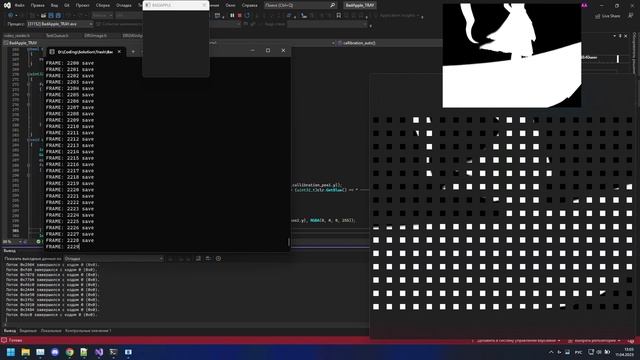Open File Explorer from the taskbar

tap(25, 352)
